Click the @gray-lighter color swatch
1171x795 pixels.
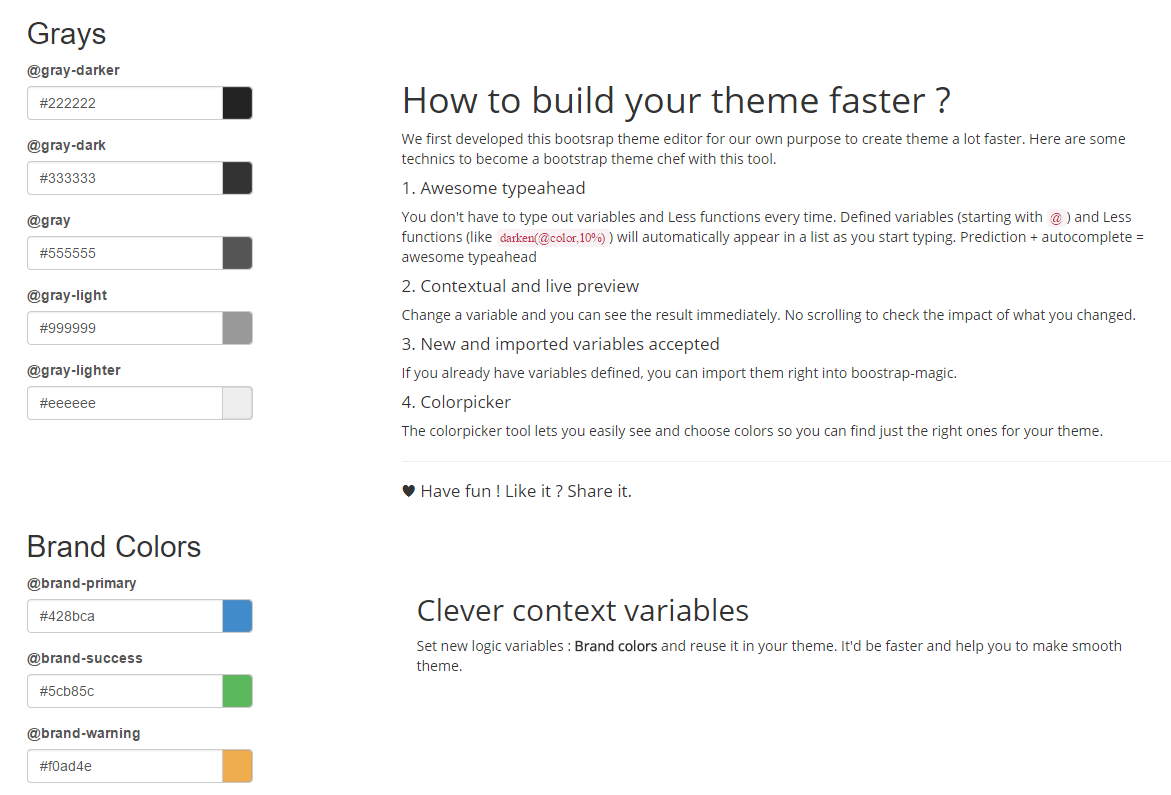pos(237,403)
